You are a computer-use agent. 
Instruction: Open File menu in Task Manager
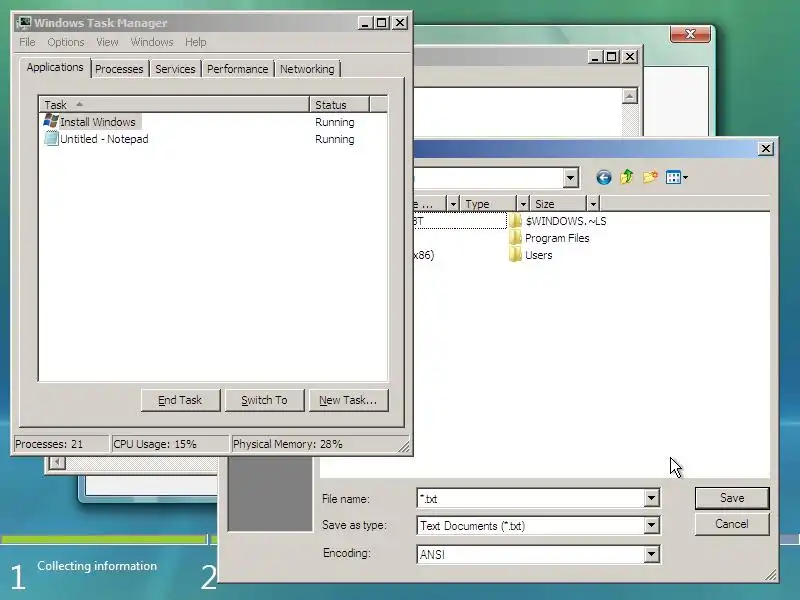pos(27,42)
